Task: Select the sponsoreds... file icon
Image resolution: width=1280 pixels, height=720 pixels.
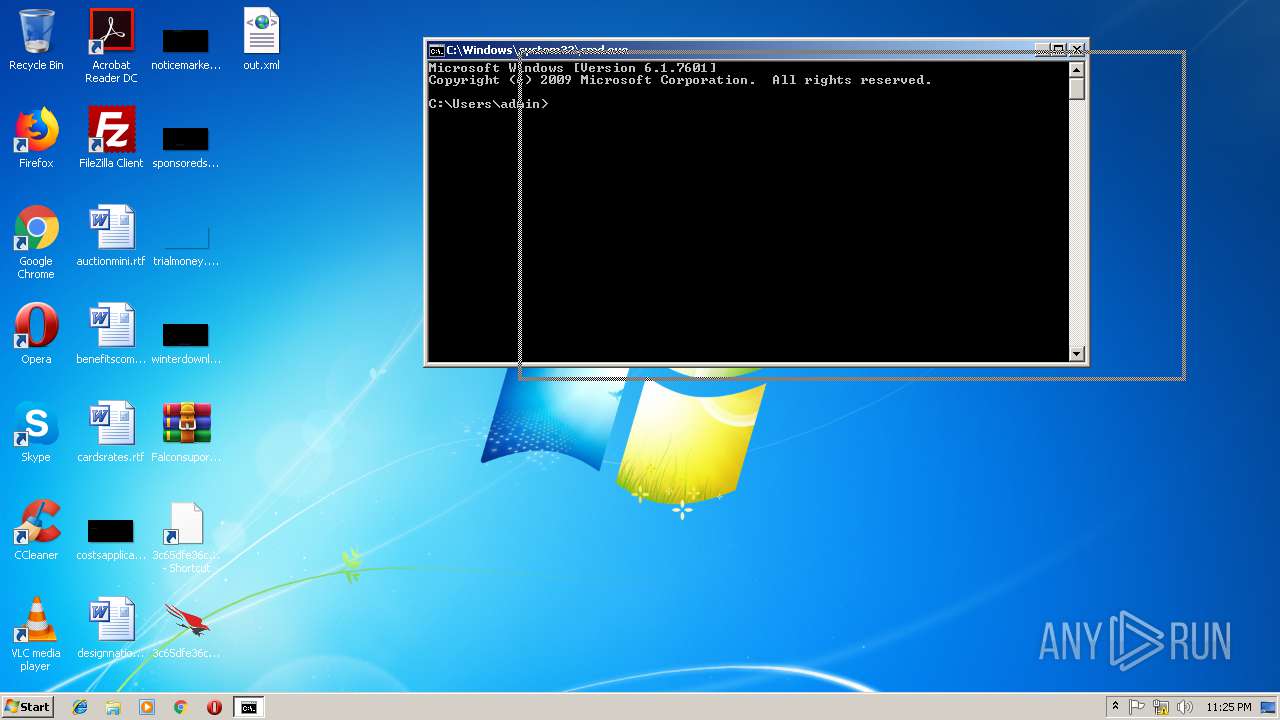Action: coord(186,145)
